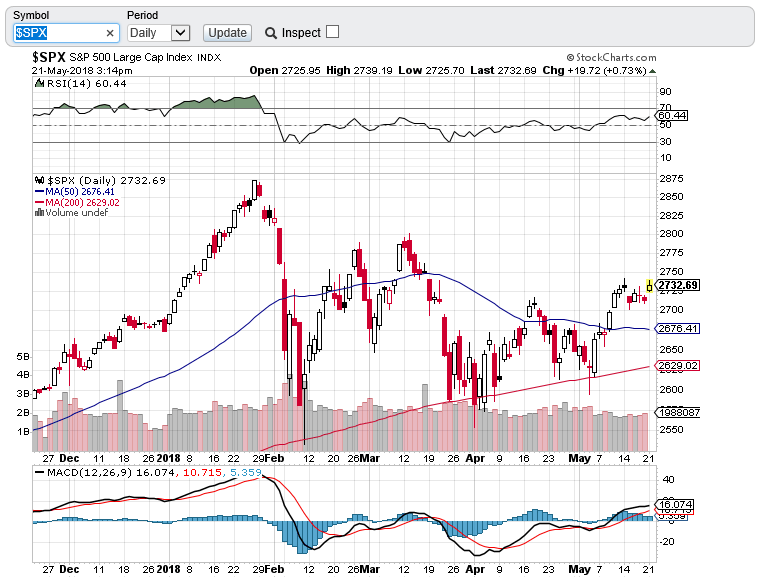Click the Update button

click(227, 33)
